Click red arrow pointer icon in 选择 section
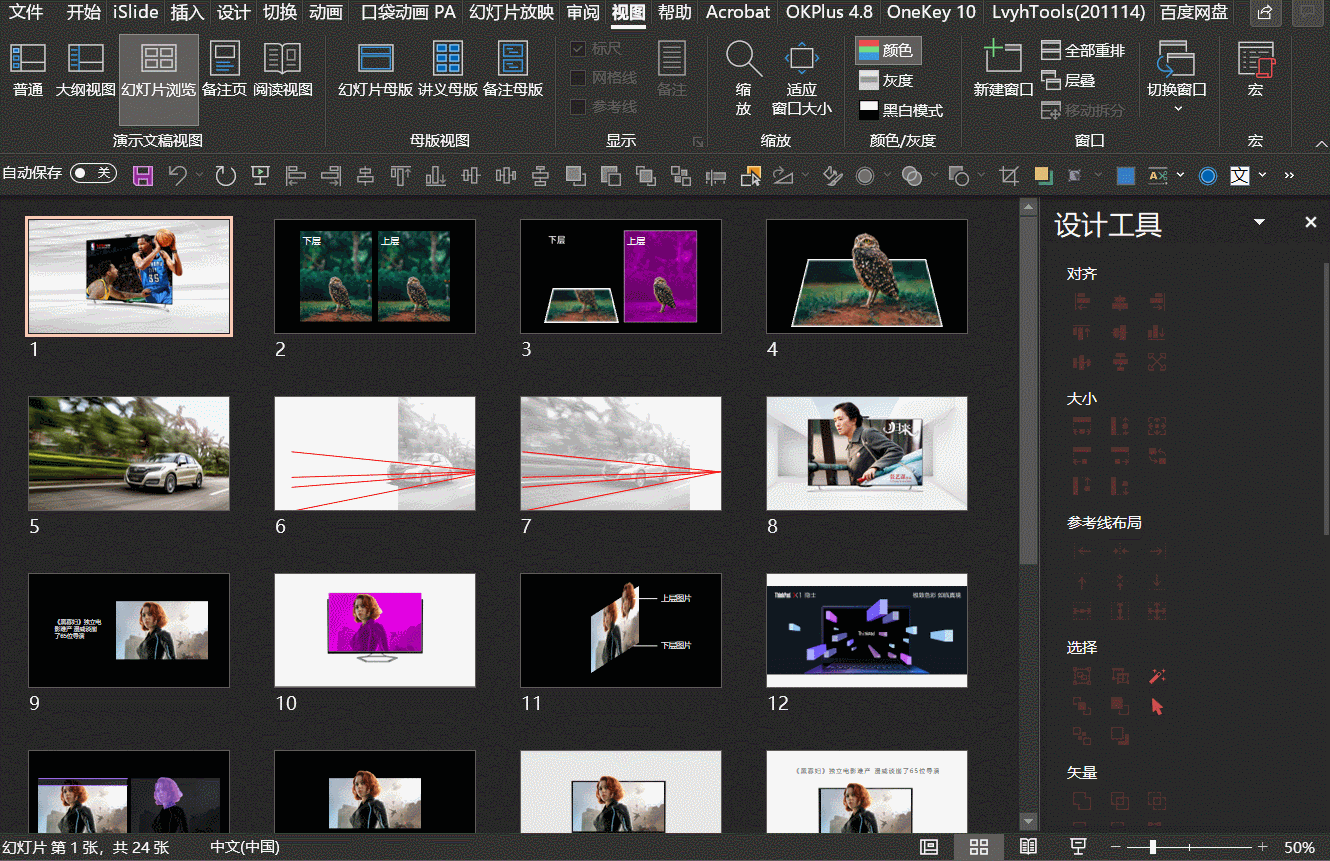 (x=1158, y=706)
